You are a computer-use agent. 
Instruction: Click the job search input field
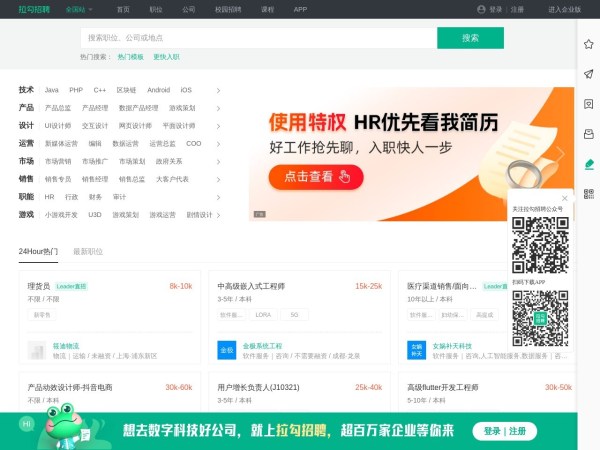(258, 37)
